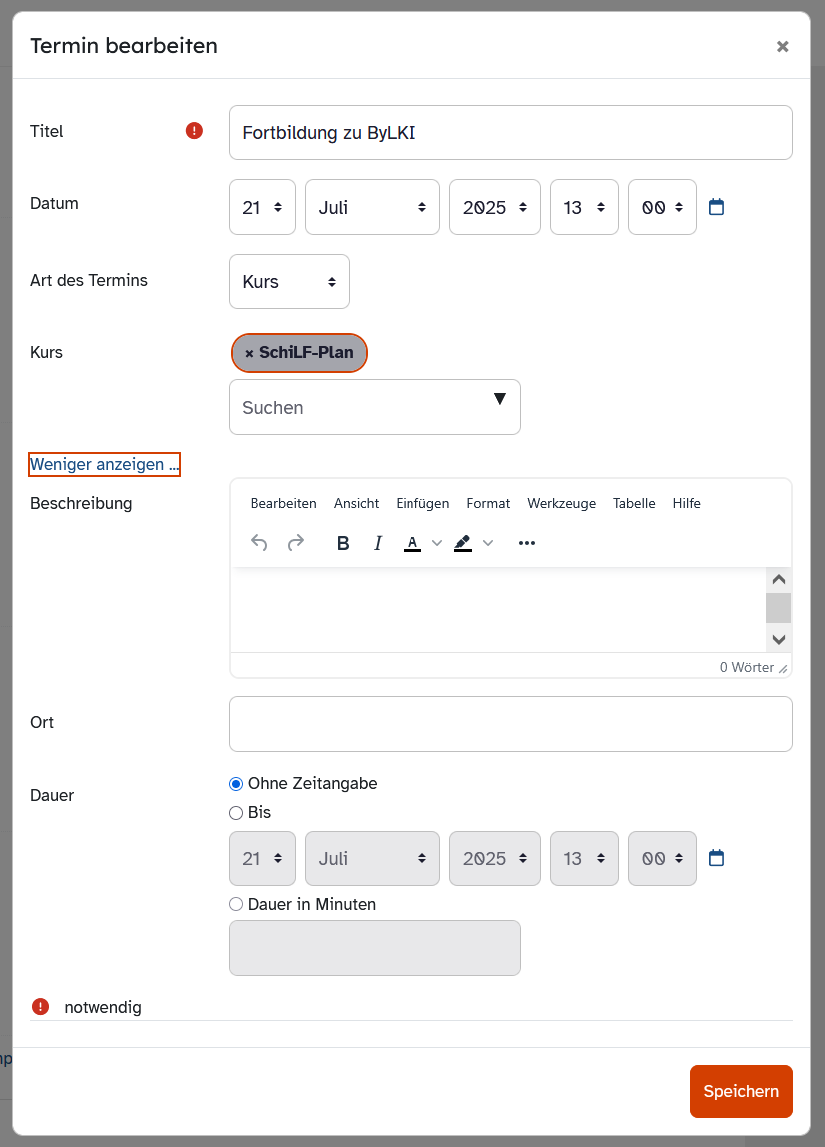The width and height of the screenshot is (825, 1147).
Task: Open the month dropdown showing Juli
Action: (372, 207)
